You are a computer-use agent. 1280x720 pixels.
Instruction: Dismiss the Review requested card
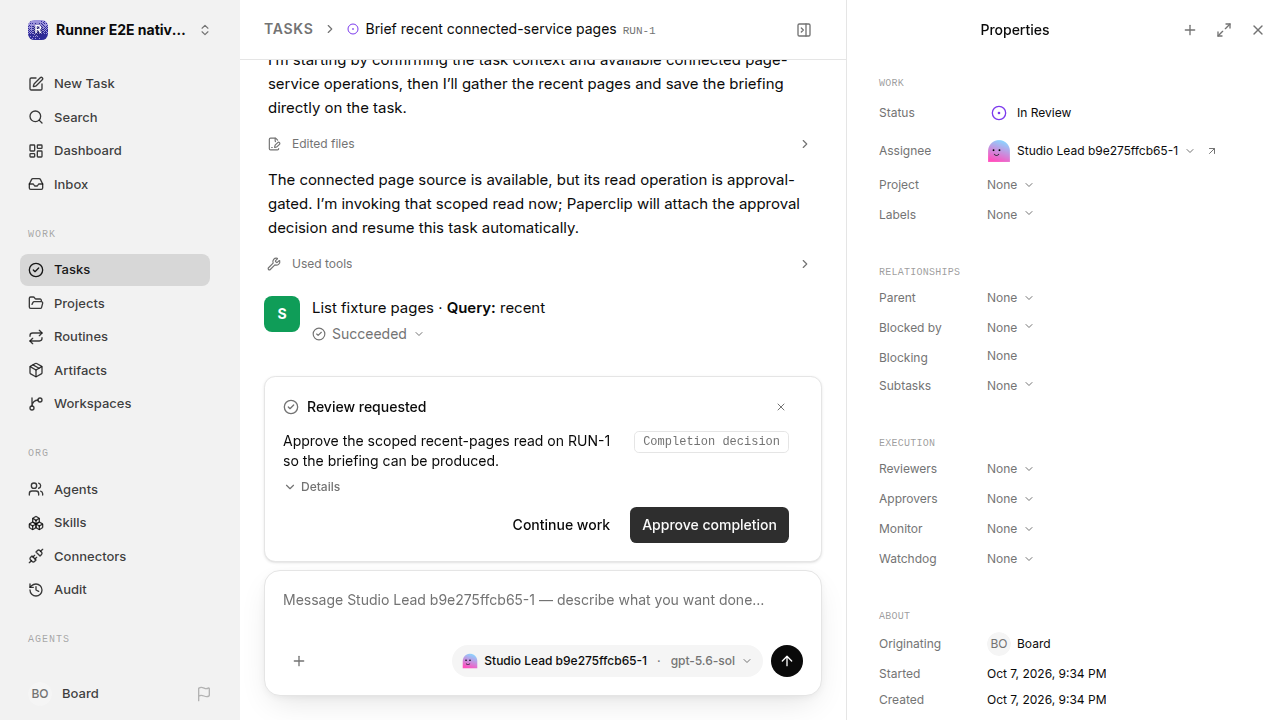point(781,407)
